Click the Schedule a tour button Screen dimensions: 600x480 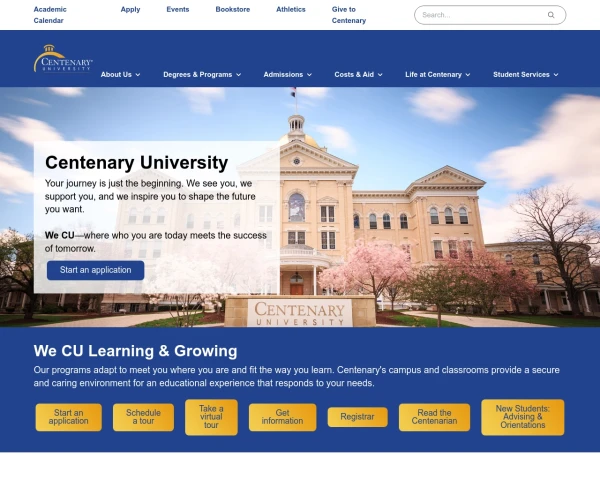coord(143,417)
